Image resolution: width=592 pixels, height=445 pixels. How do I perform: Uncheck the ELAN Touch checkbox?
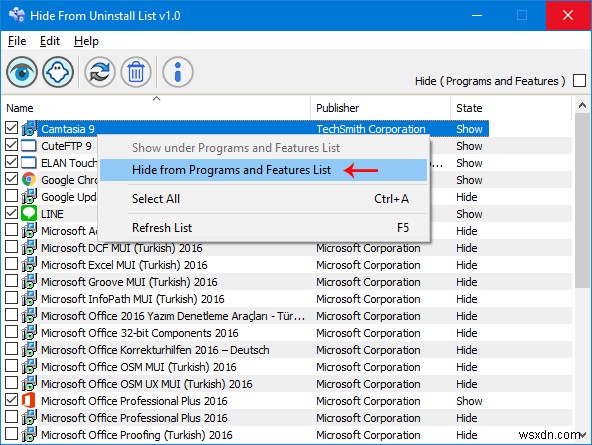tap(11, 162)
